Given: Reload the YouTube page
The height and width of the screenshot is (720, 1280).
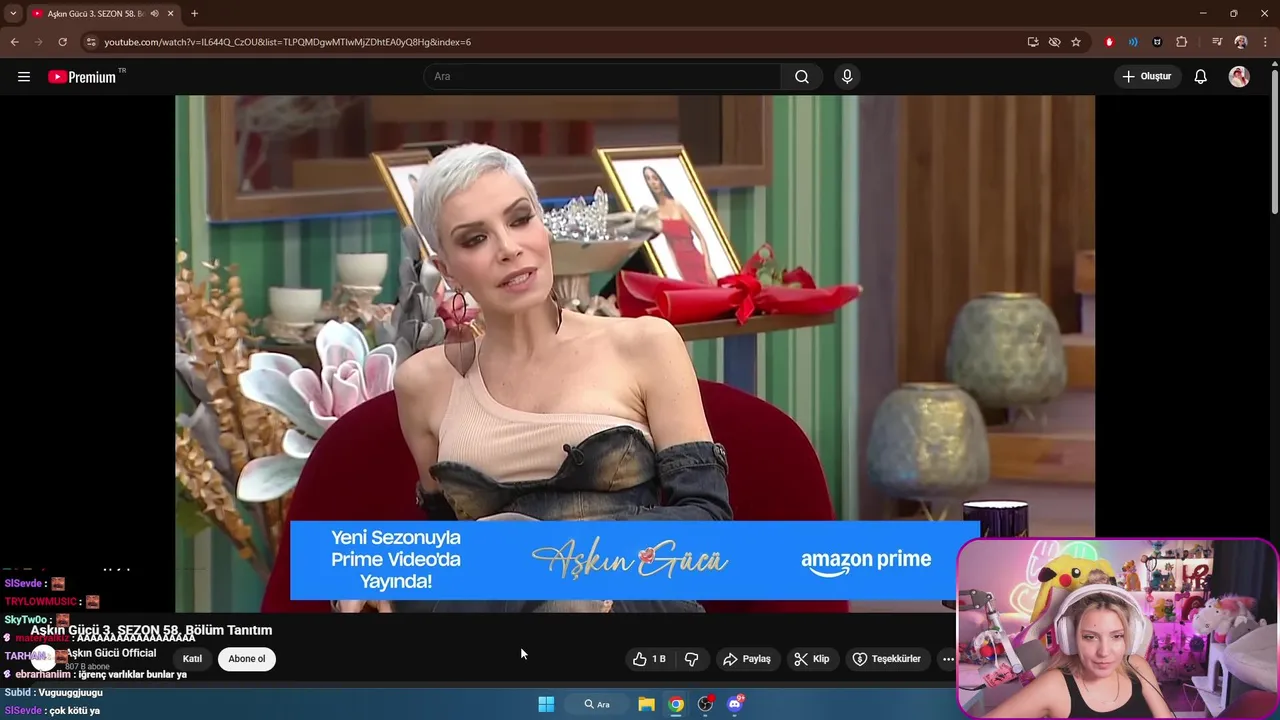Looking at the screenshot, I should [63, 42].
